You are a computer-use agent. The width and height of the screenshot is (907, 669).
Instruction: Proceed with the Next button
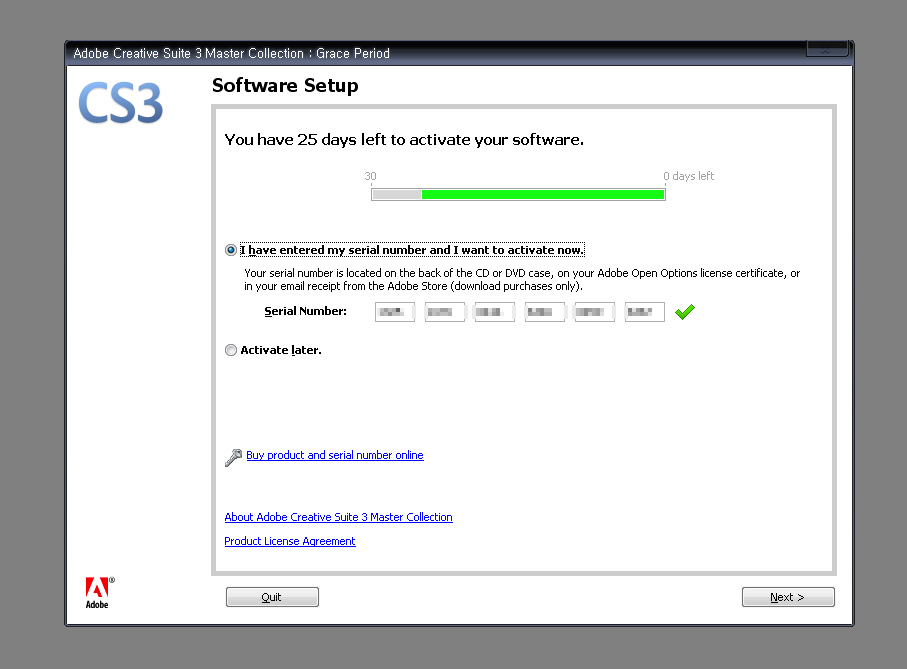787,597
